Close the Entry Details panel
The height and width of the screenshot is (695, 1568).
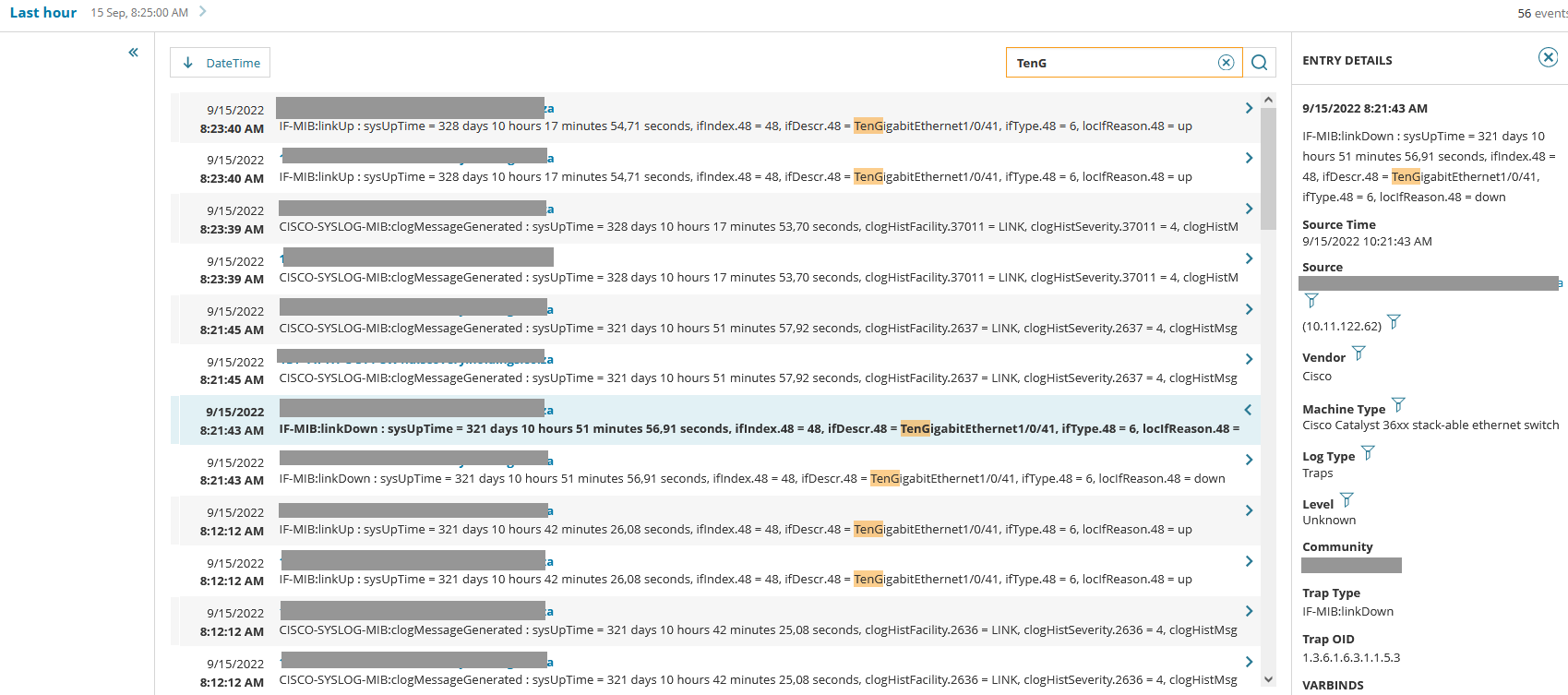click(x=1548, y=57)
